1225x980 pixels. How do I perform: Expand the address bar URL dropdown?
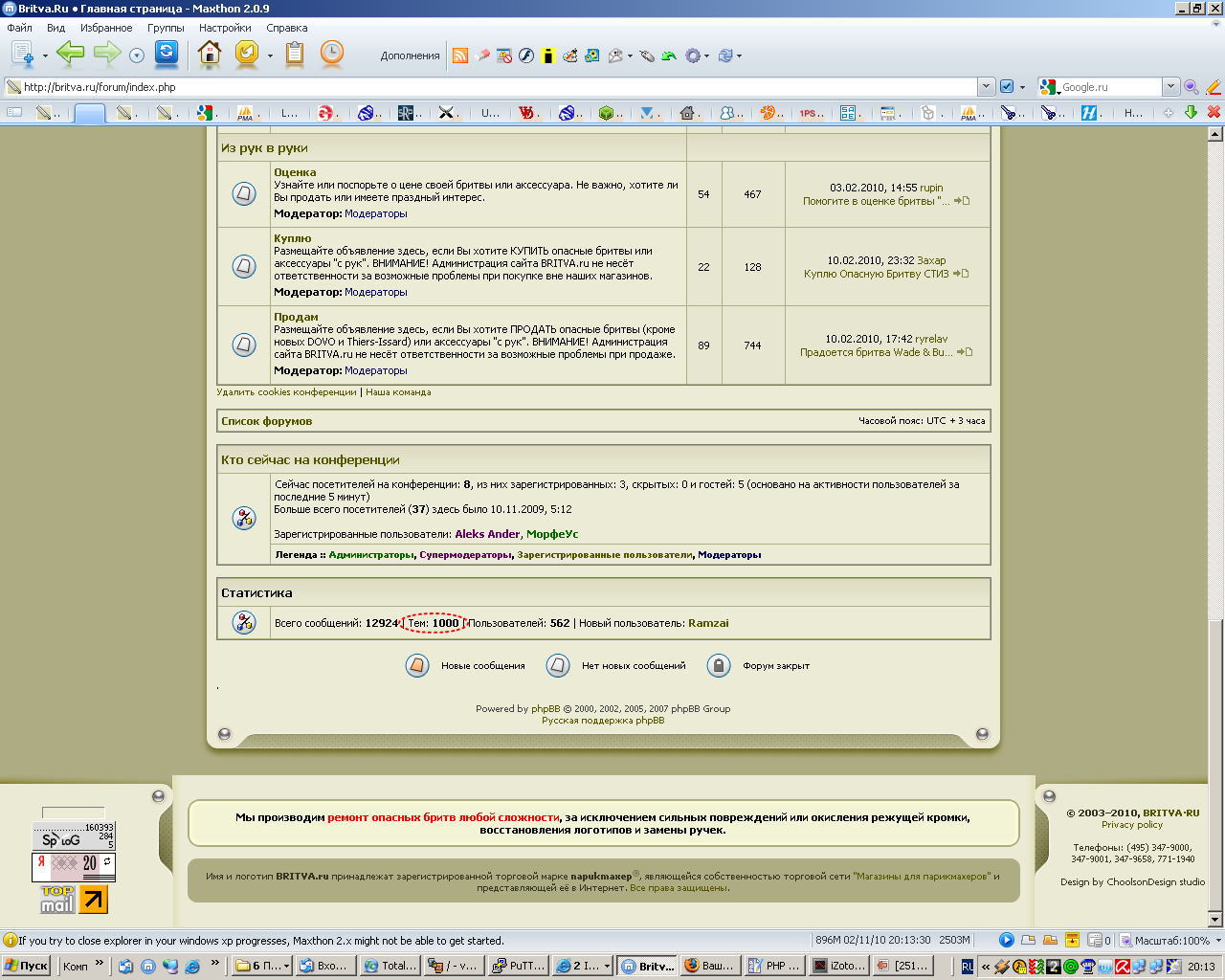click(x=987, y=87)
